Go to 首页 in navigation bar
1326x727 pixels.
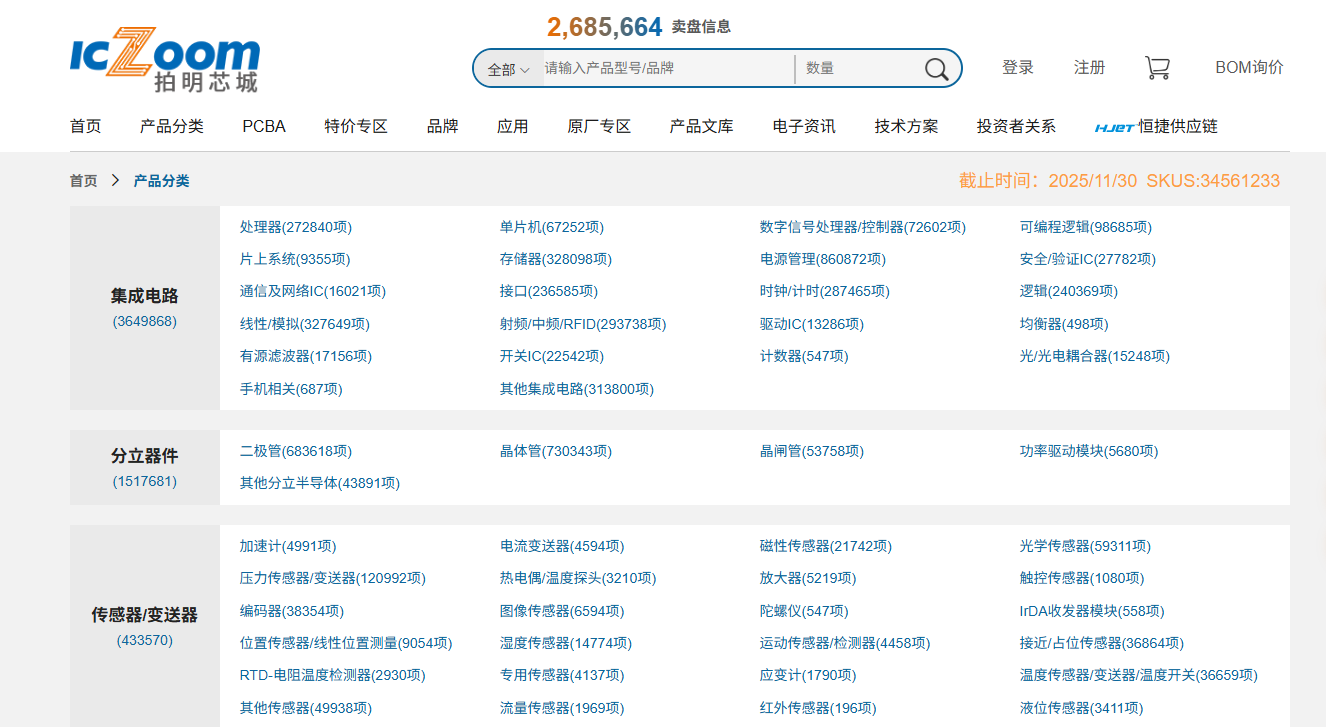pyautogui.click(x=86, y=126)
